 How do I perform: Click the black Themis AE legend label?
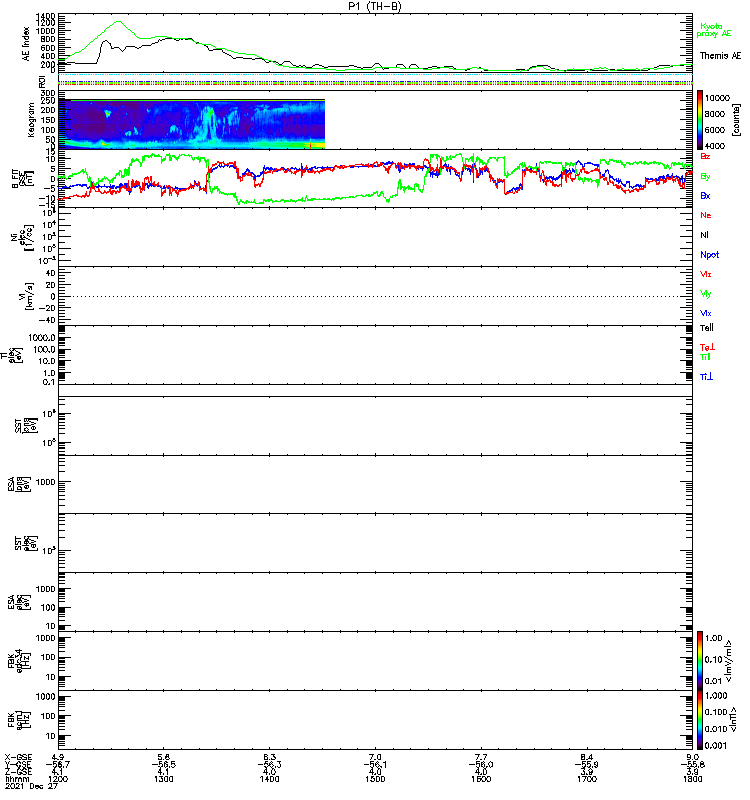pos(720,55)
